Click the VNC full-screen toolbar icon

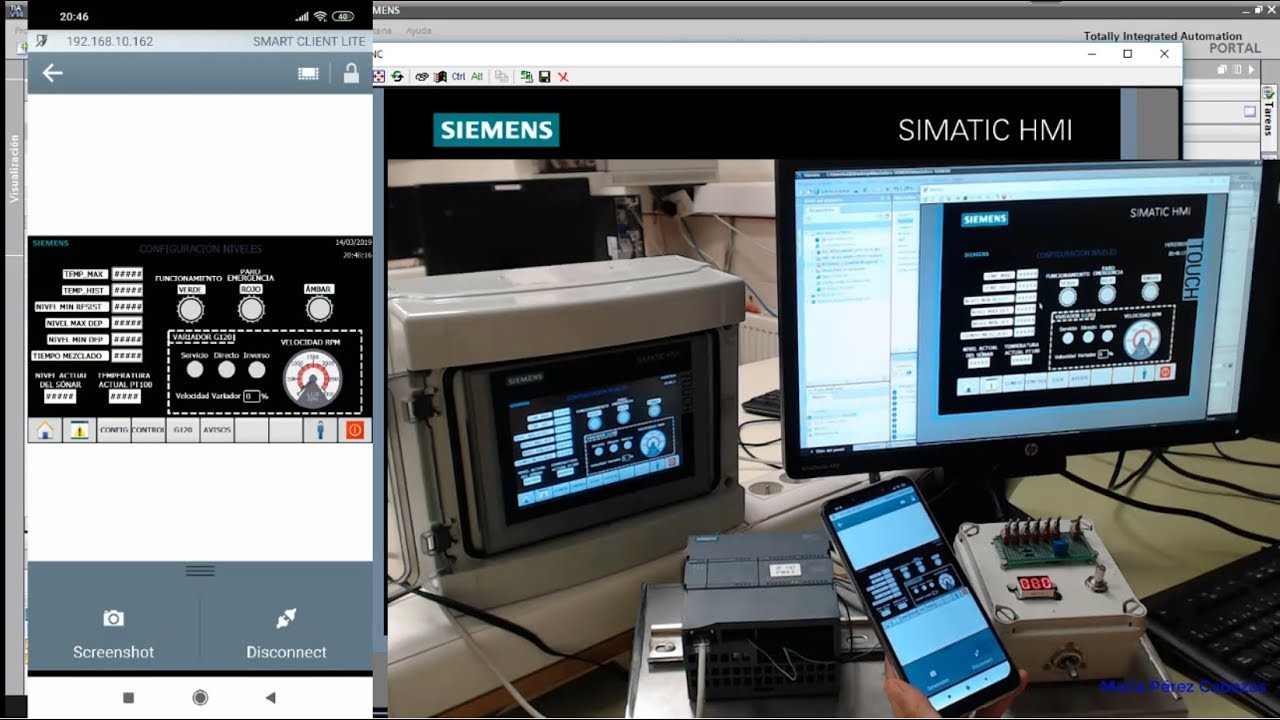click(x=378, y=76)
